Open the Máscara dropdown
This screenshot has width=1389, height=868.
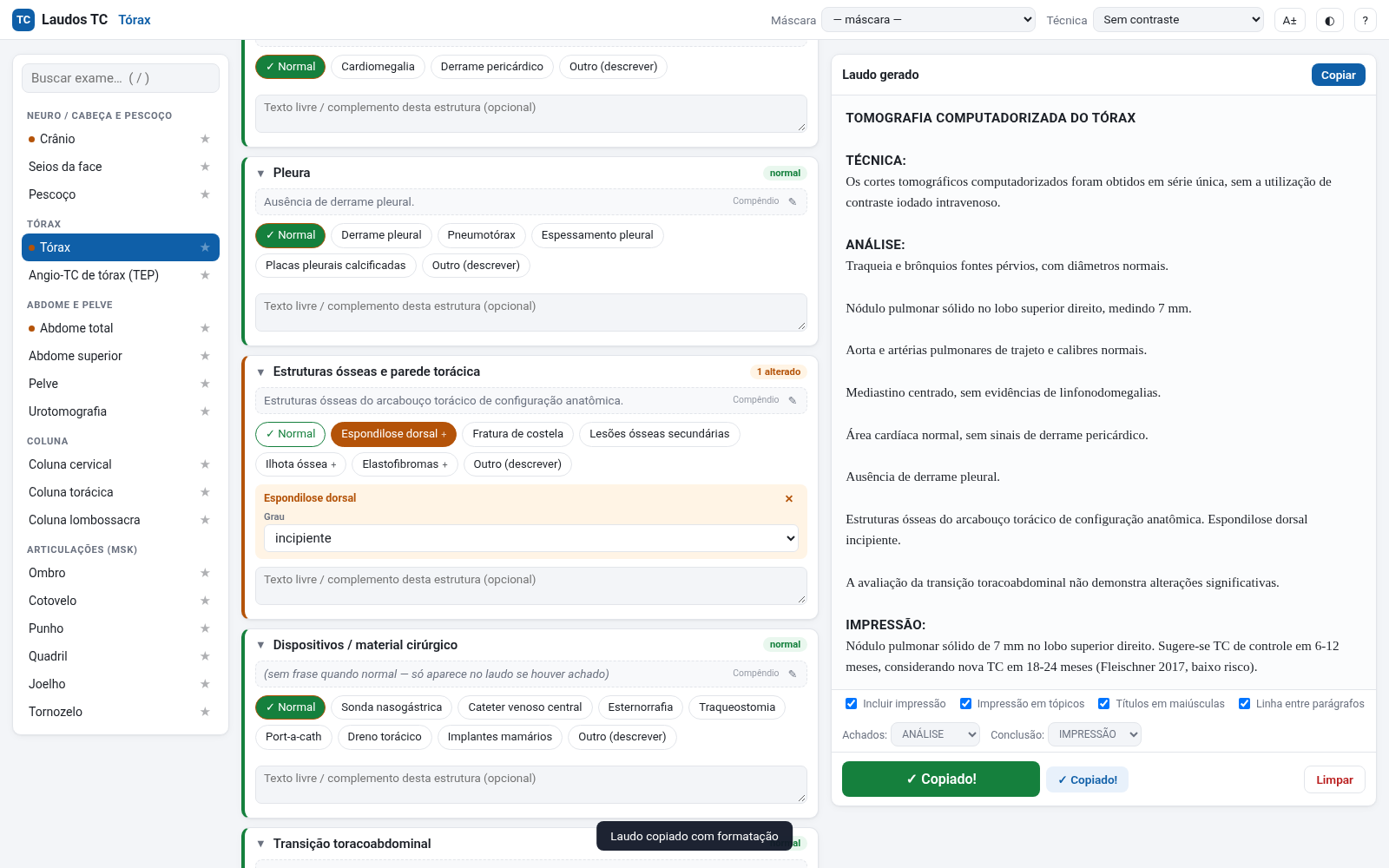928,20
